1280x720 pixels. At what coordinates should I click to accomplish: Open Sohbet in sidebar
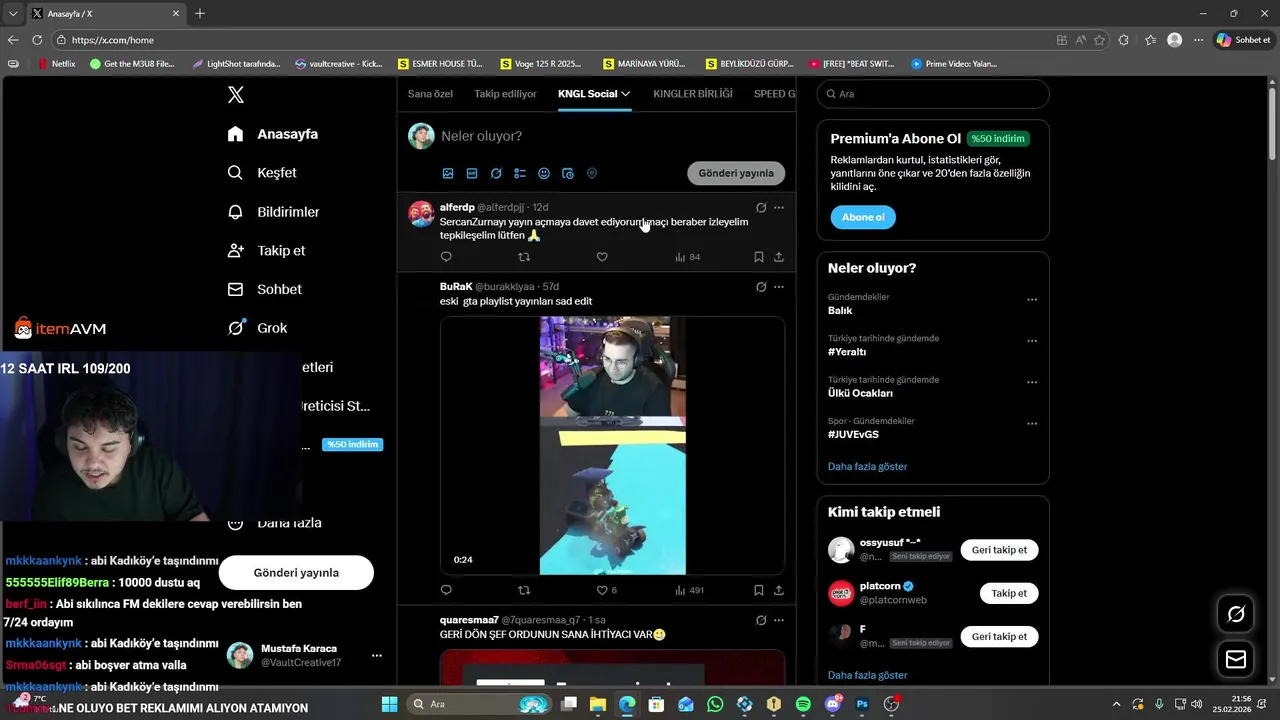point(265,289)
